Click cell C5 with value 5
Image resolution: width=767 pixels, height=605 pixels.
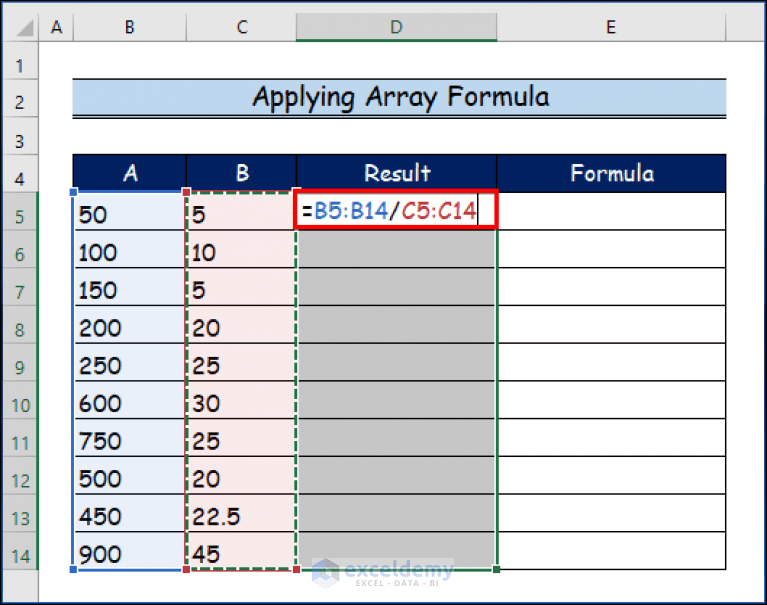tap(242, 211)
